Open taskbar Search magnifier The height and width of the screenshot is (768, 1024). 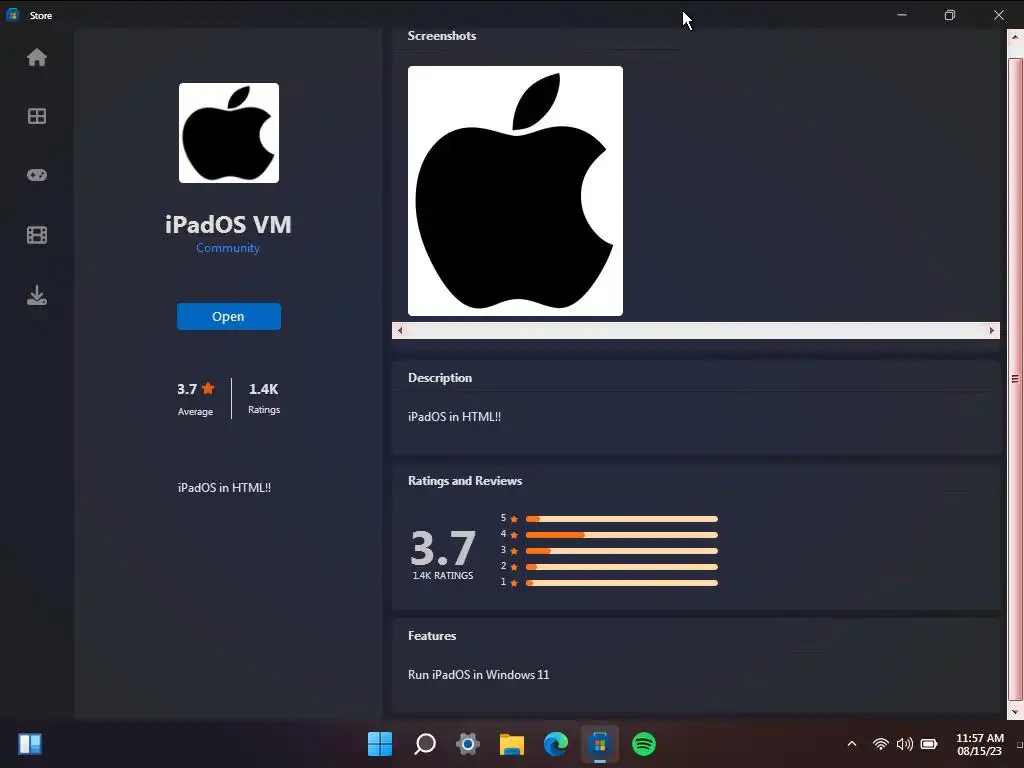pos(424,744)
